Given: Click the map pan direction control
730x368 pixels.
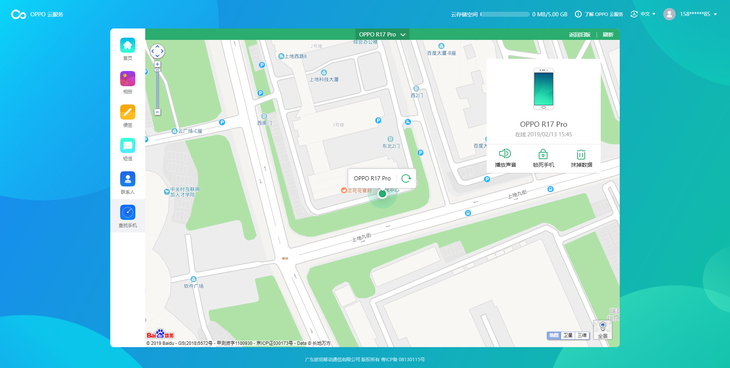Looking at the screenshot, I should (x=157, y=51).
